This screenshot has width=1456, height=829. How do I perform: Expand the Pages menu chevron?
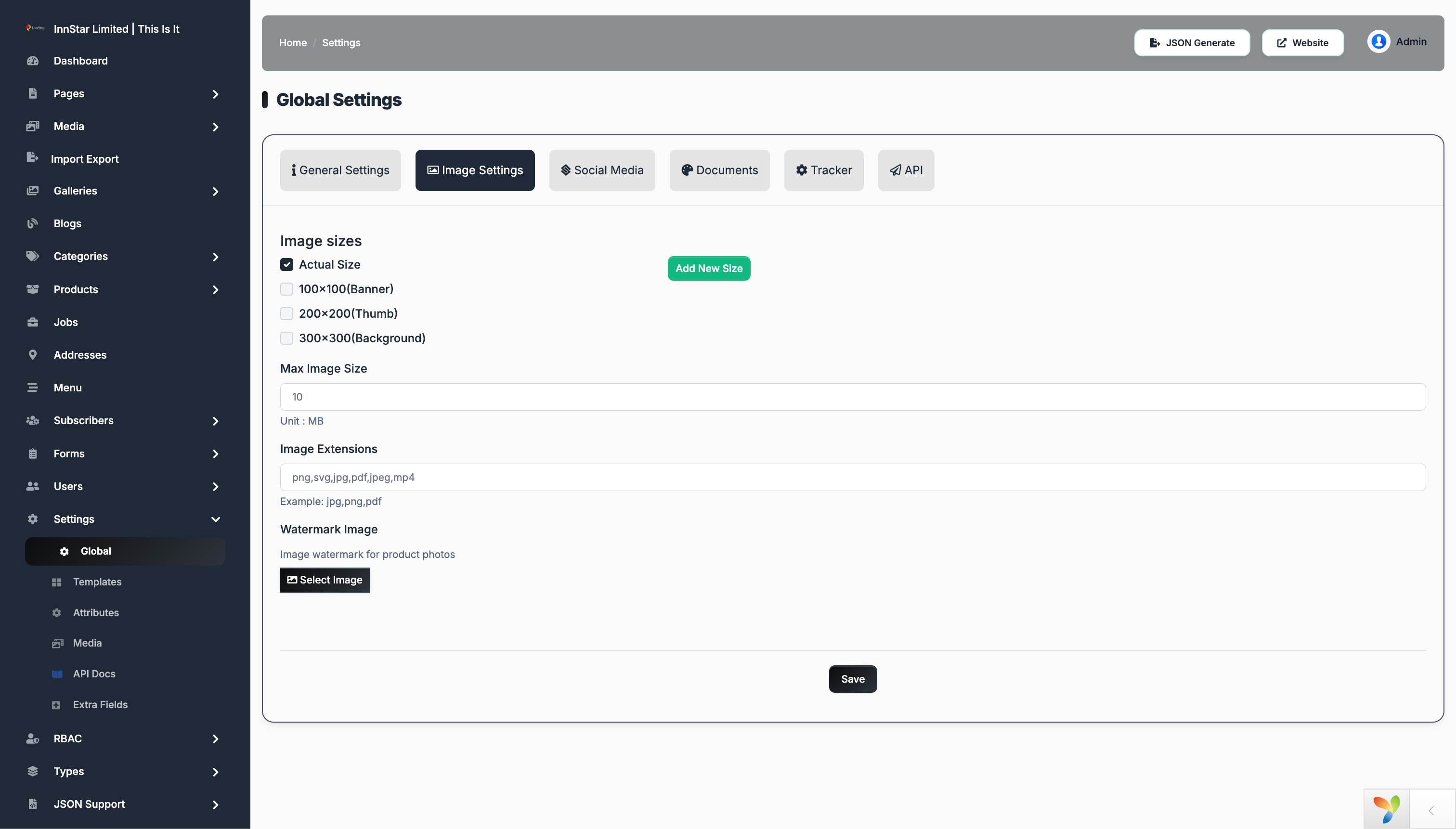[215, 94]
